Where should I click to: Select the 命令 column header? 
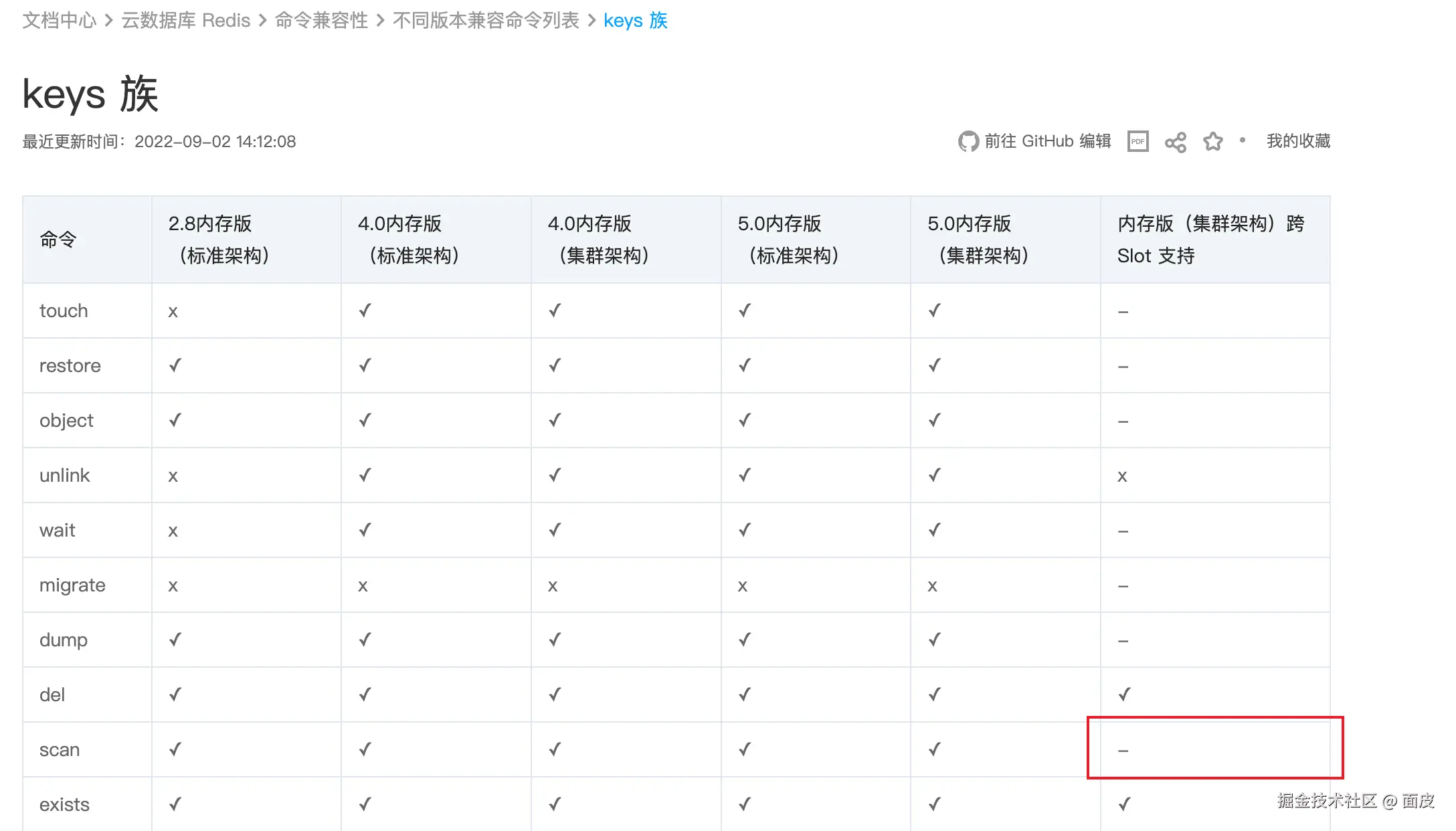58,239
